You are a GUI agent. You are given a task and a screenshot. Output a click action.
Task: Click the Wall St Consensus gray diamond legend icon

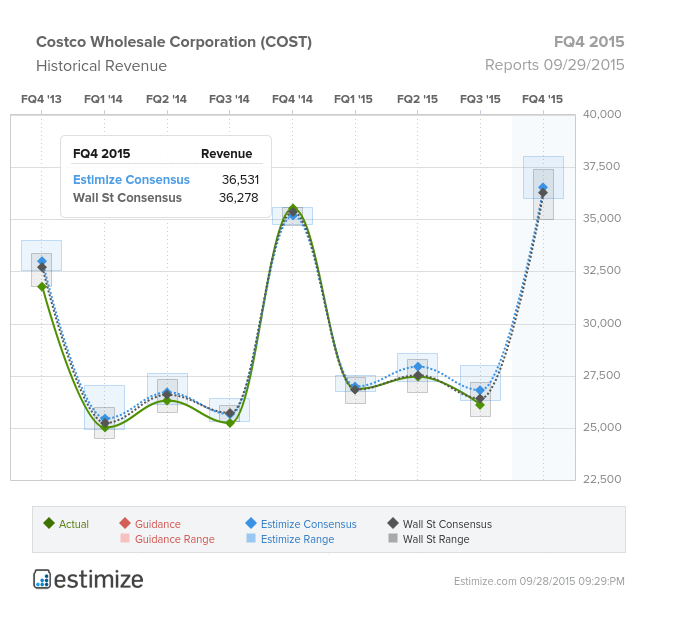(x=393, y=523)
